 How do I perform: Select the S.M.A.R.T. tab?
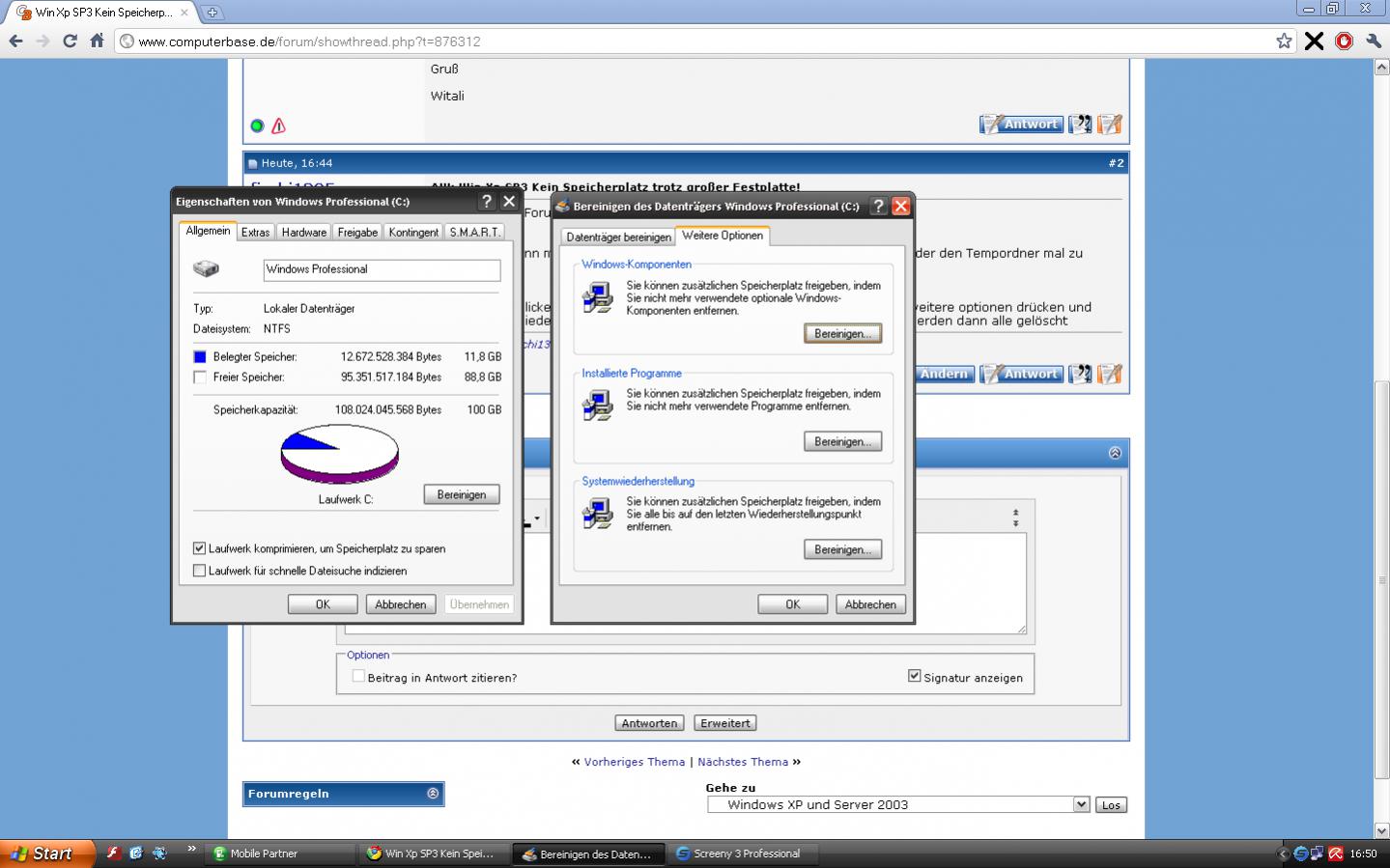[474, 232]
